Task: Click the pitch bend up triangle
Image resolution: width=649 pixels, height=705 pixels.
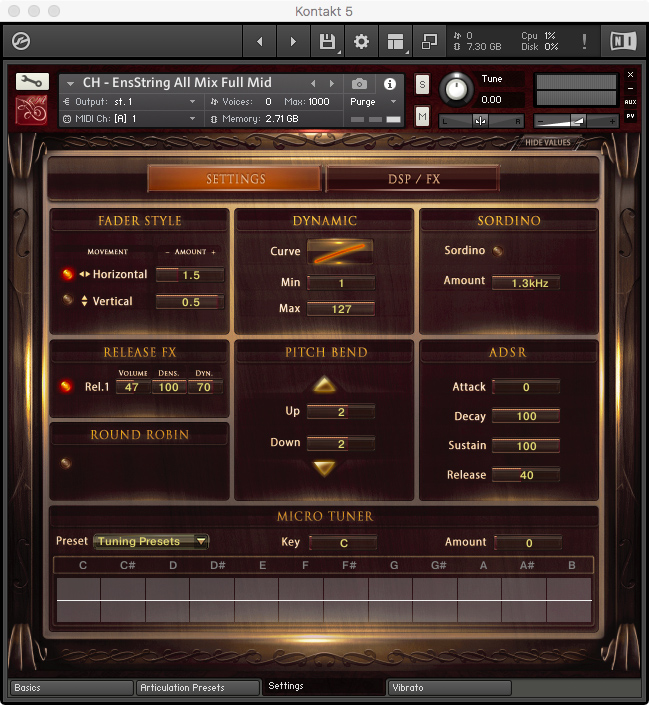Action: 324,385
